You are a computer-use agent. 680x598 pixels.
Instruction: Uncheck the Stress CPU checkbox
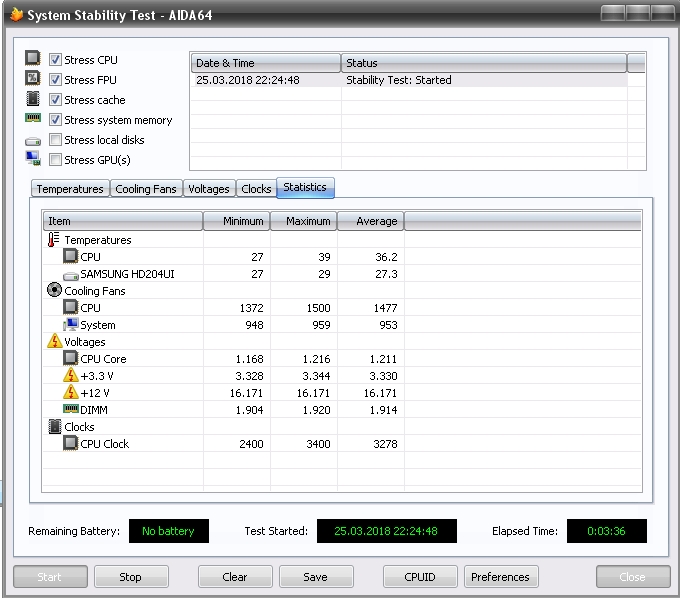pyautogui.click(x=55, y=59)
